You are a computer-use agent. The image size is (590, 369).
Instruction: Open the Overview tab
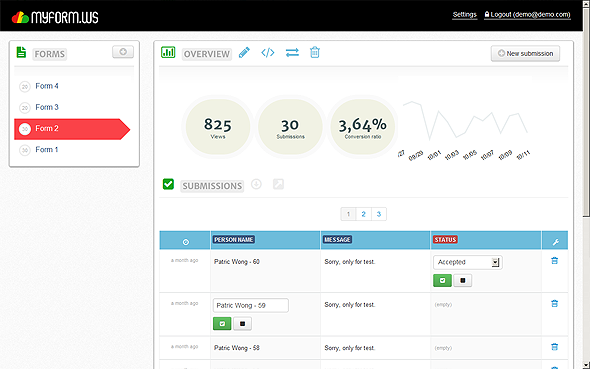pos(207,54)
